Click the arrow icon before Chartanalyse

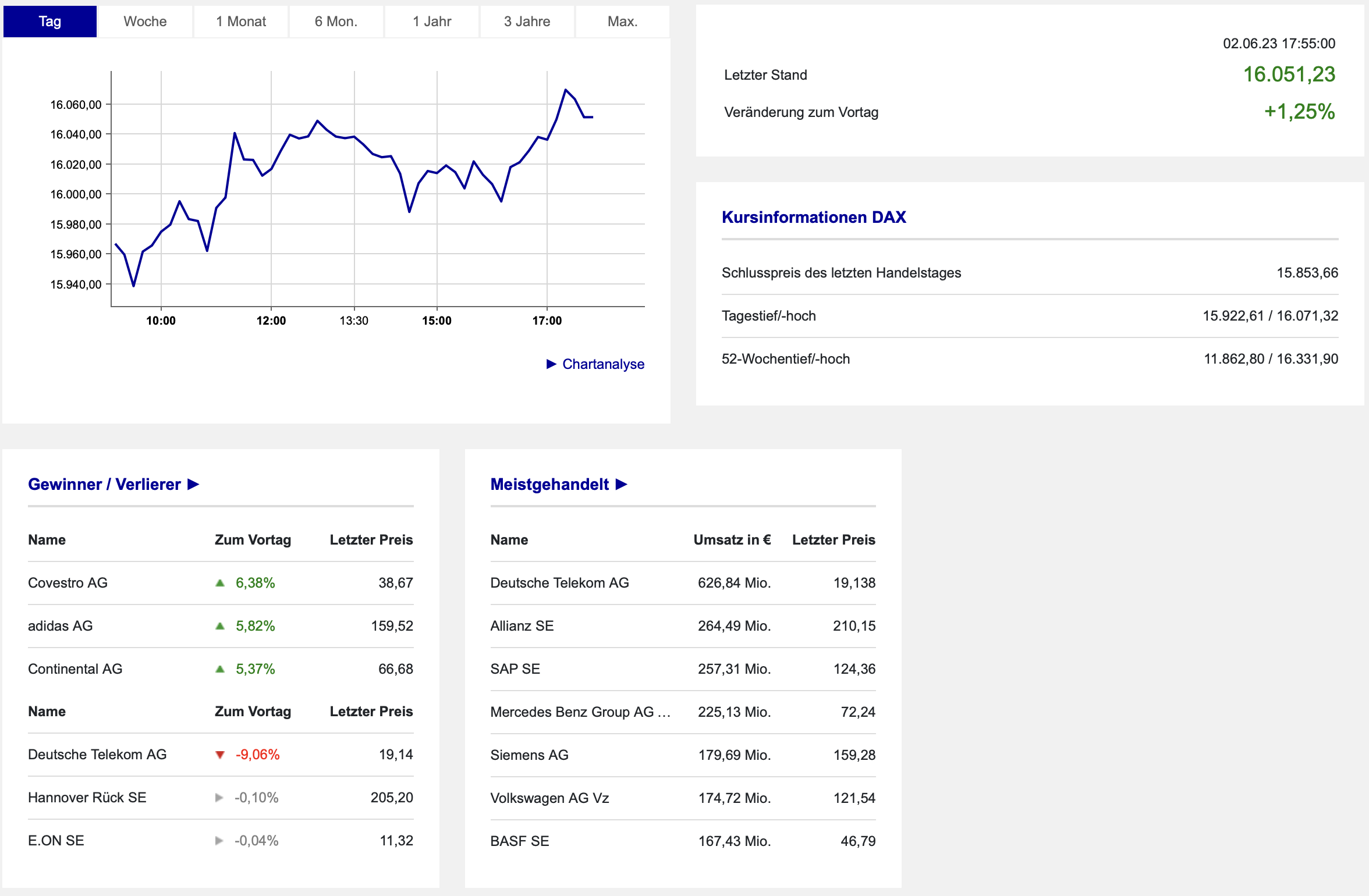pos(552,364)
